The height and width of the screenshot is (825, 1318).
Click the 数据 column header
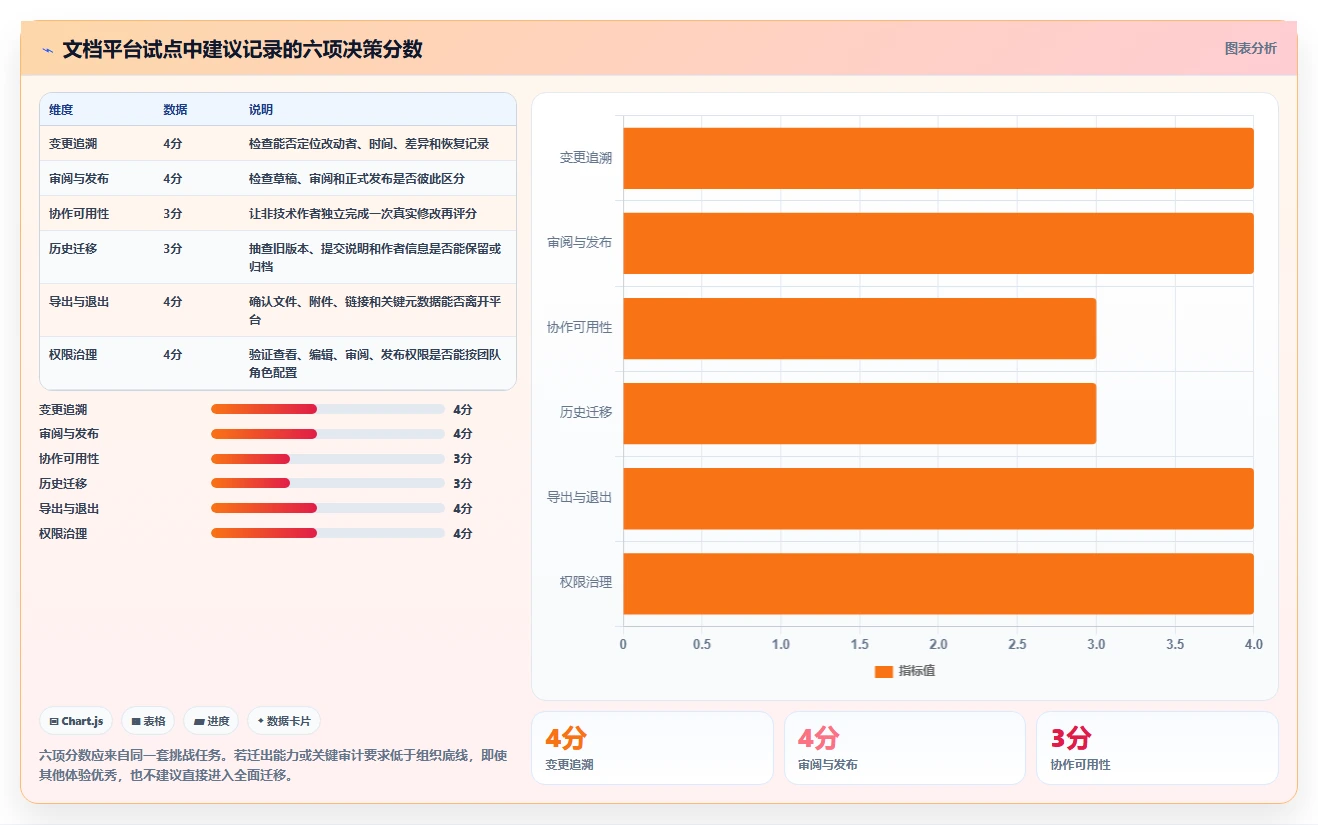pyautogui.click(x=175, y=110)
